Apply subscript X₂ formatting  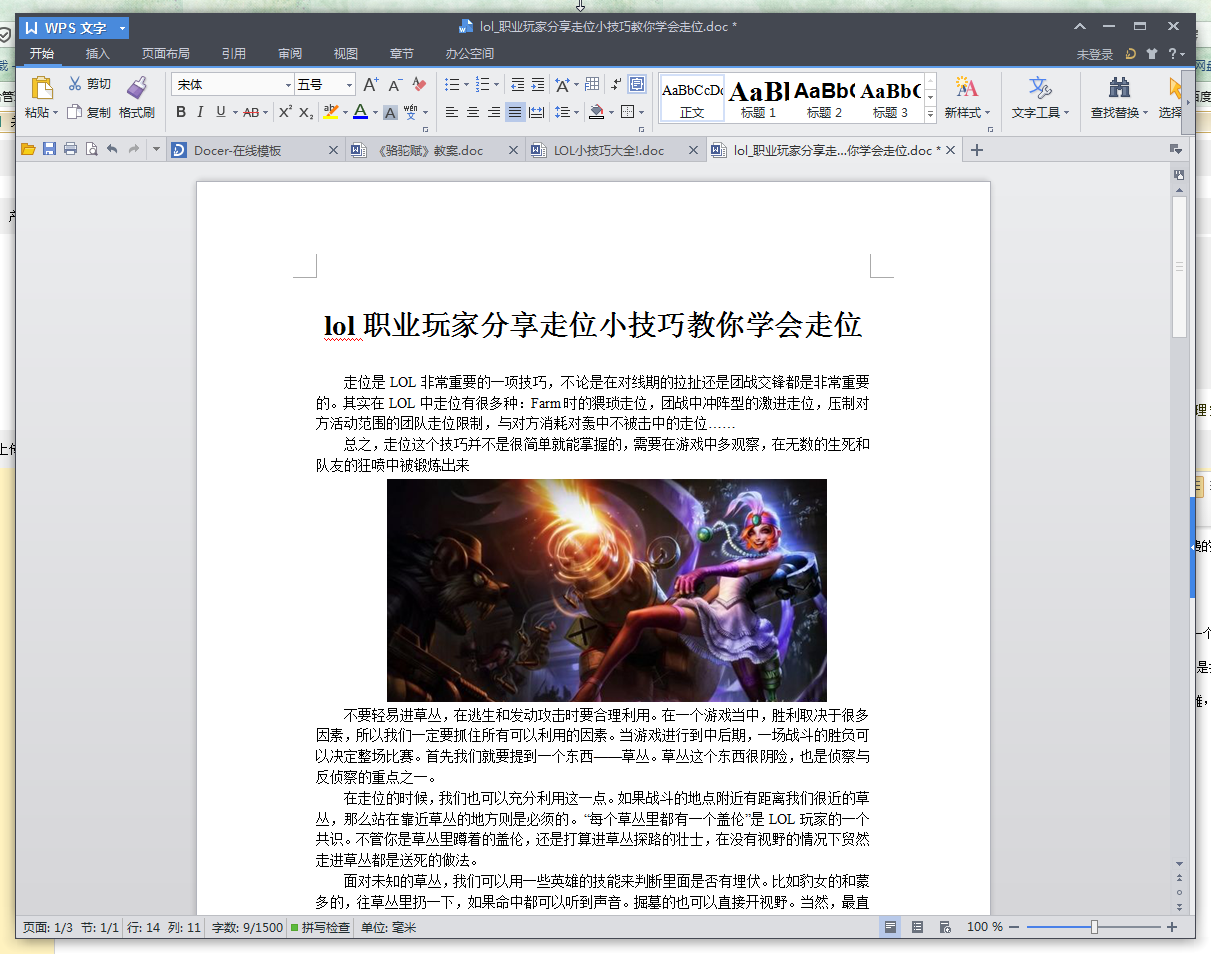tap(306, 112)
